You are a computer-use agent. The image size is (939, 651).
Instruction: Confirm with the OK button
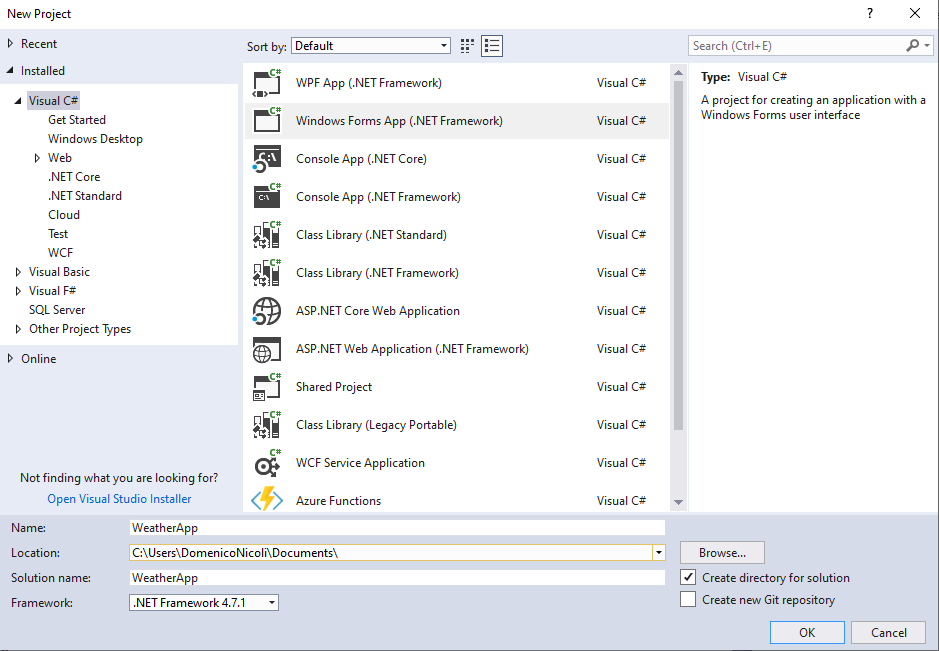point(807,632)
